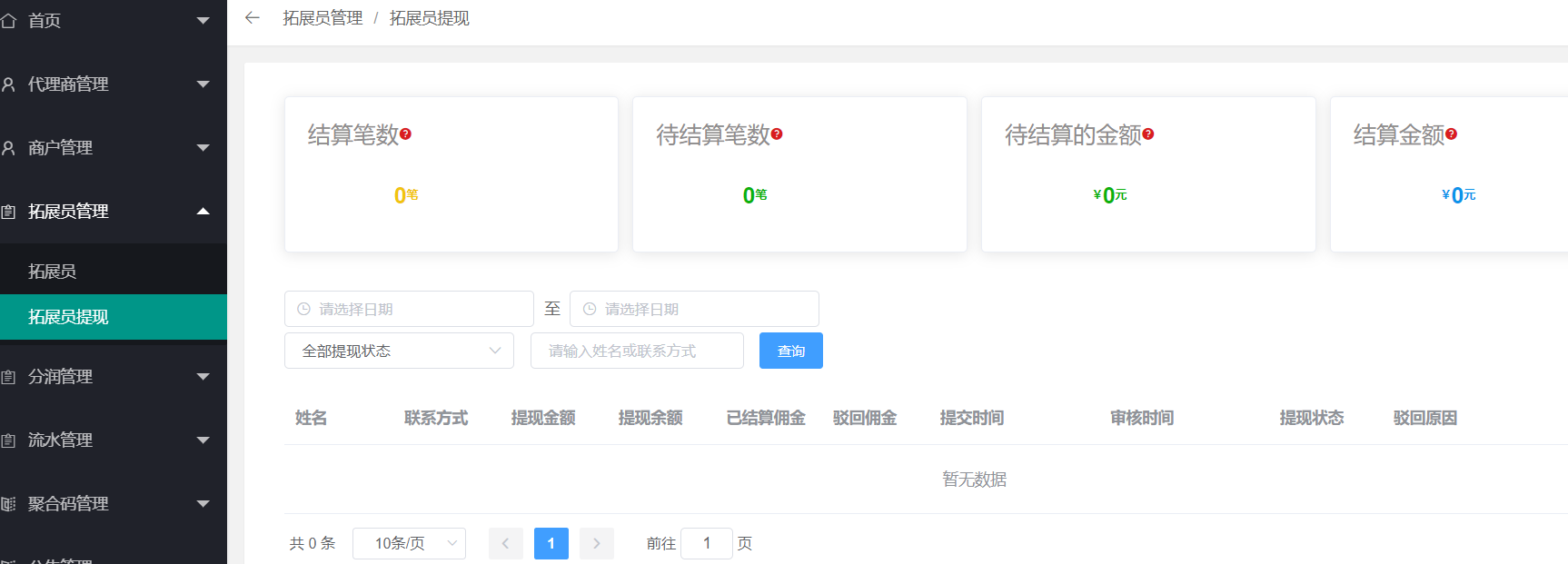
Task: Click the 驳回原因 column header
Action: coord(1425,418)
